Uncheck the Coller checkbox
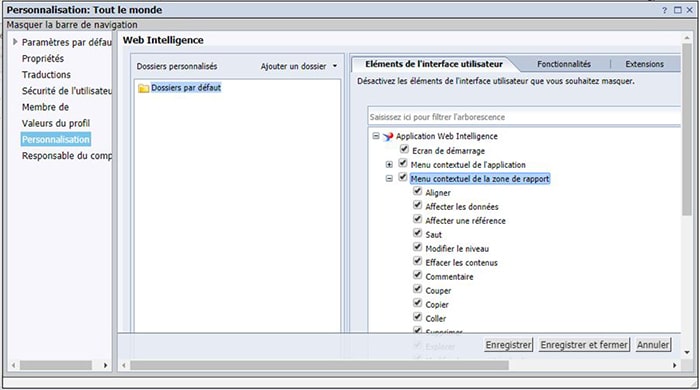The width and height of the screenshot is (700, 390). coord(417,317)
